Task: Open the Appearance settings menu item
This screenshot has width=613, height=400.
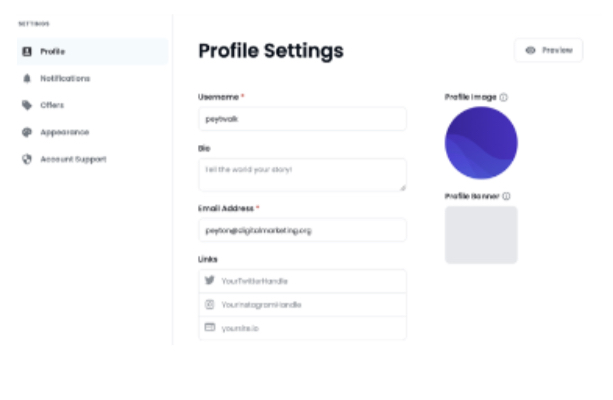Action: pos(93,132)
